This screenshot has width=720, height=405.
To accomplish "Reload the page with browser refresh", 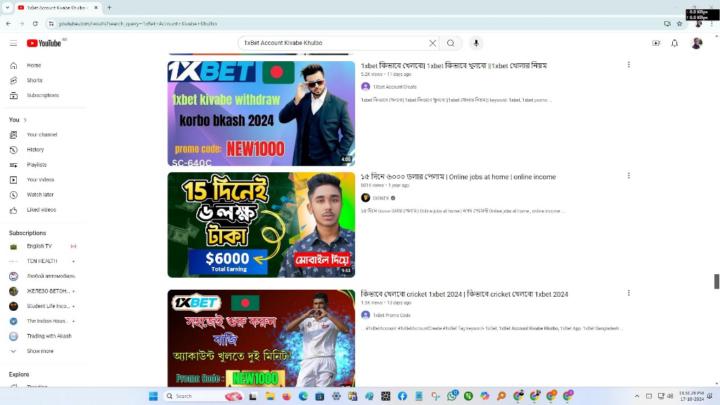I will pyautogui.click(x=35, y=23).
